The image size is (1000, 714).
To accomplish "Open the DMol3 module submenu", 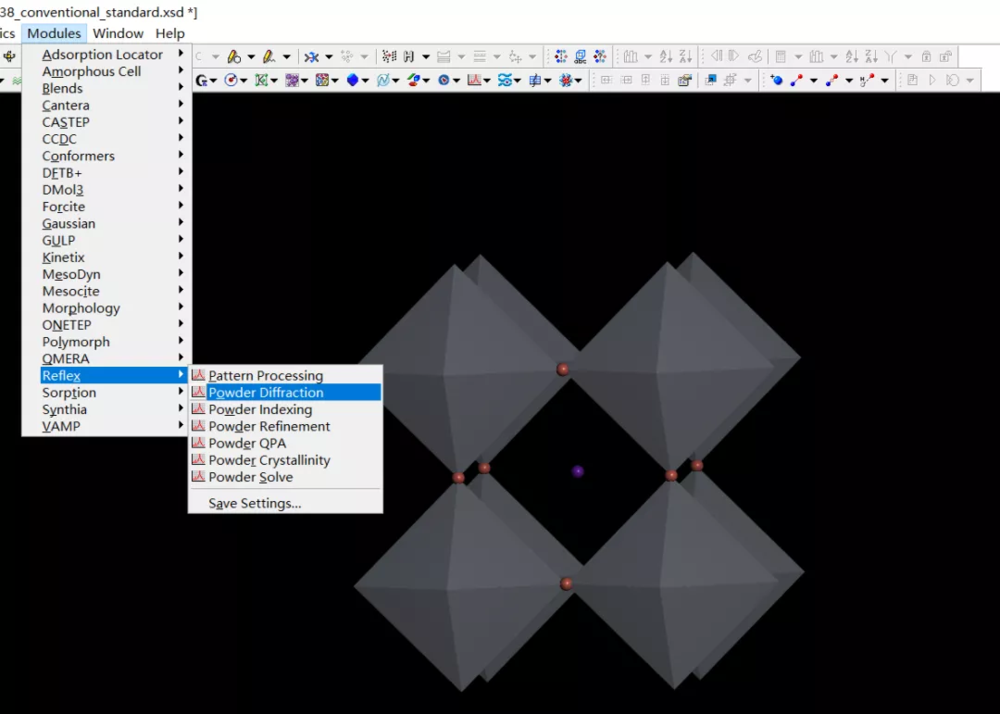I will 107,189.
